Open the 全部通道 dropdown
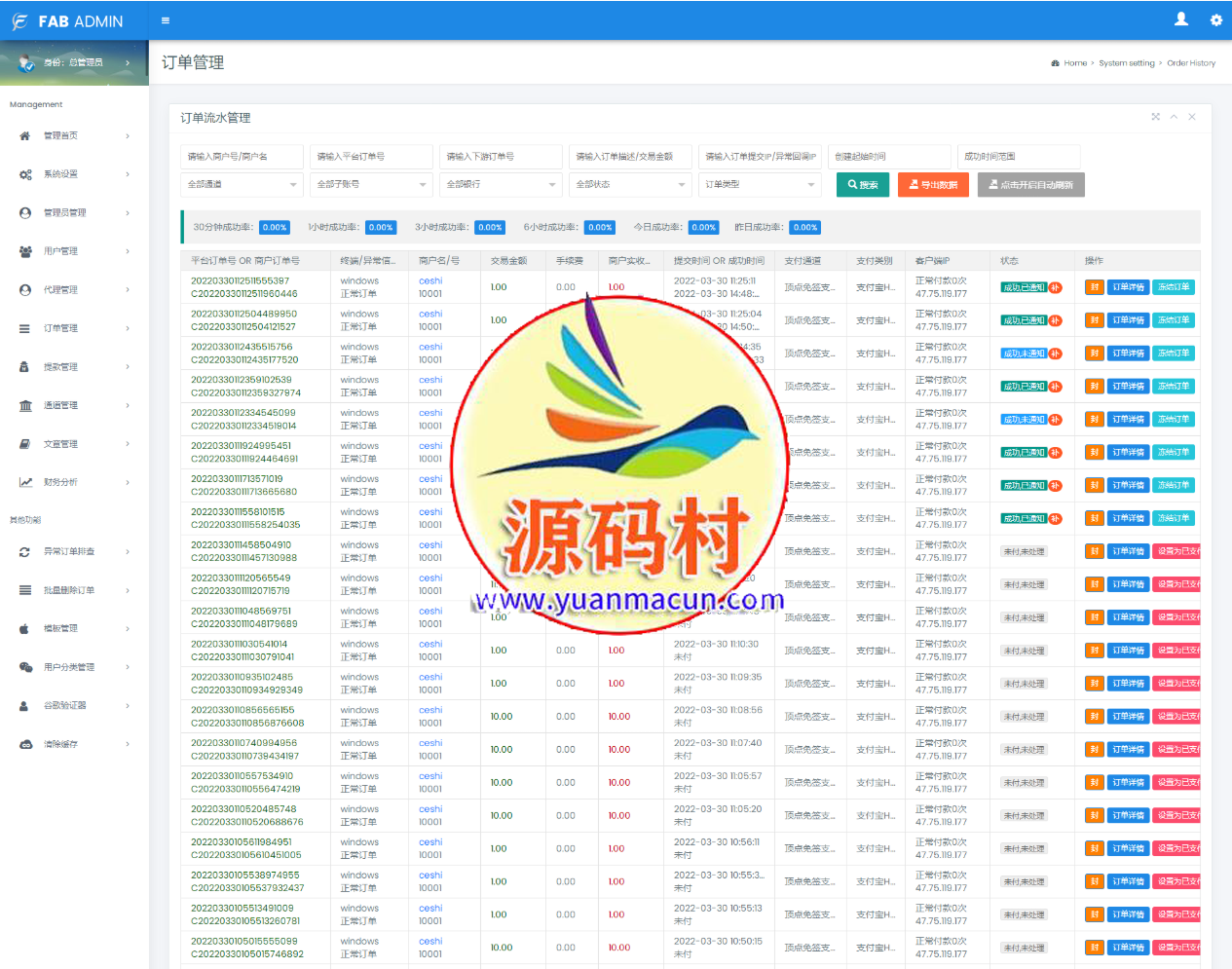 click(x=242, y=184)
